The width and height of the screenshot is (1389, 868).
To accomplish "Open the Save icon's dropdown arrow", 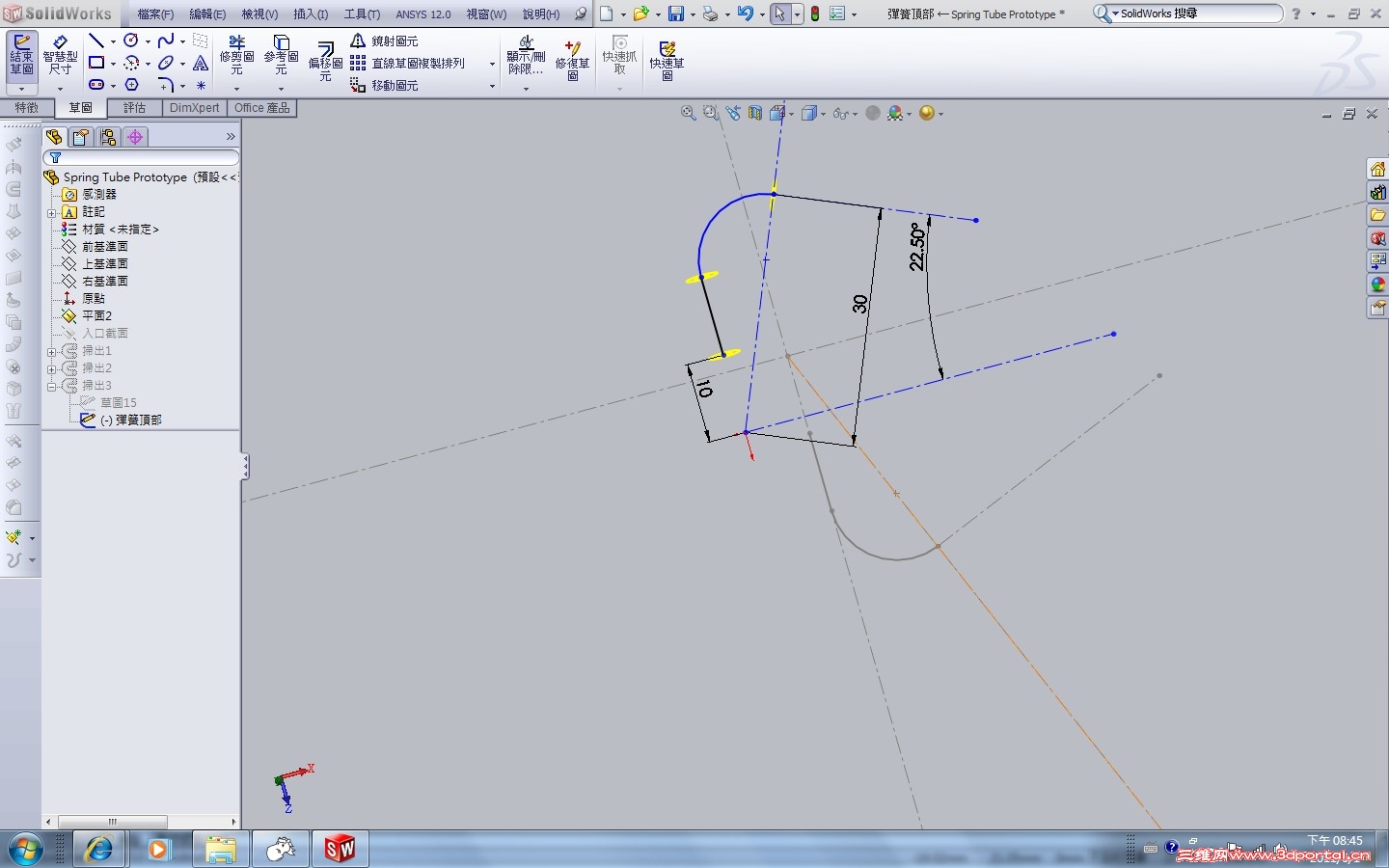I will 692,14.
